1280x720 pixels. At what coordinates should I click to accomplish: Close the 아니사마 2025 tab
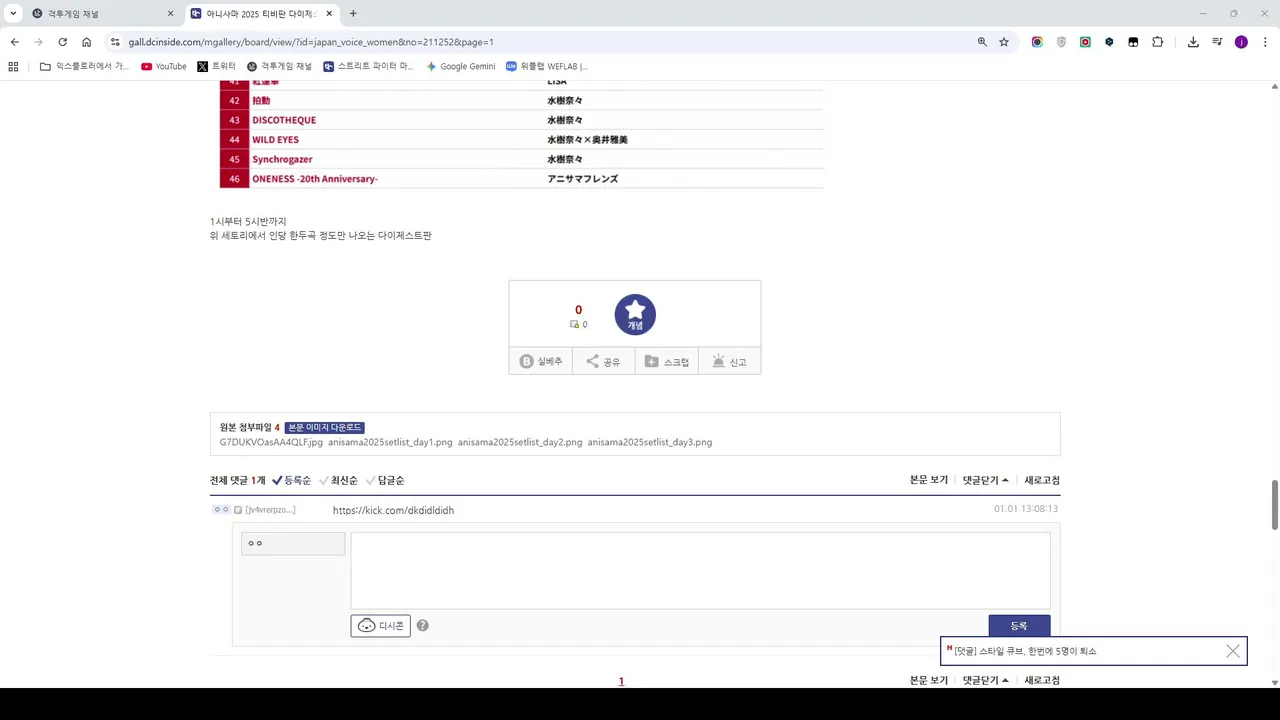329,14
